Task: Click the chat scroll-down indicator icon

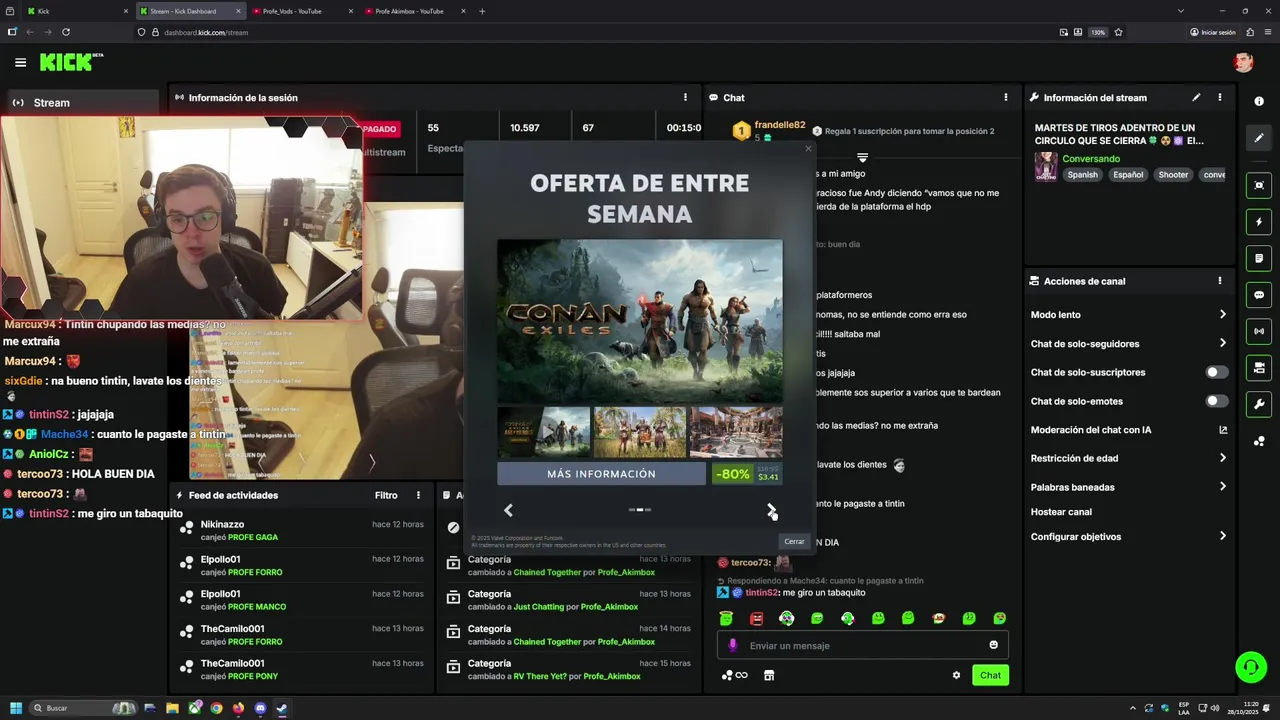Action: [862, 158]
